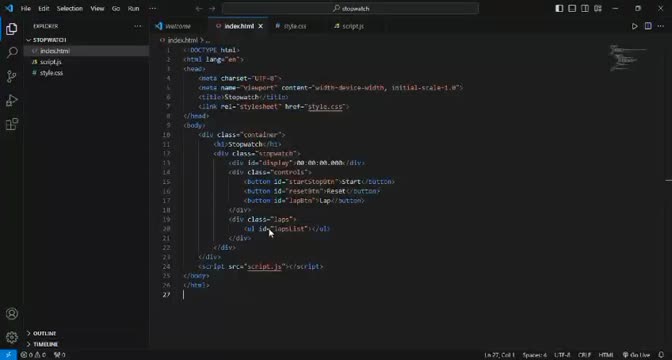The width and height of the screenshot is (672, 360).
Task: Close the index.html tab
Action: point(260,26)
